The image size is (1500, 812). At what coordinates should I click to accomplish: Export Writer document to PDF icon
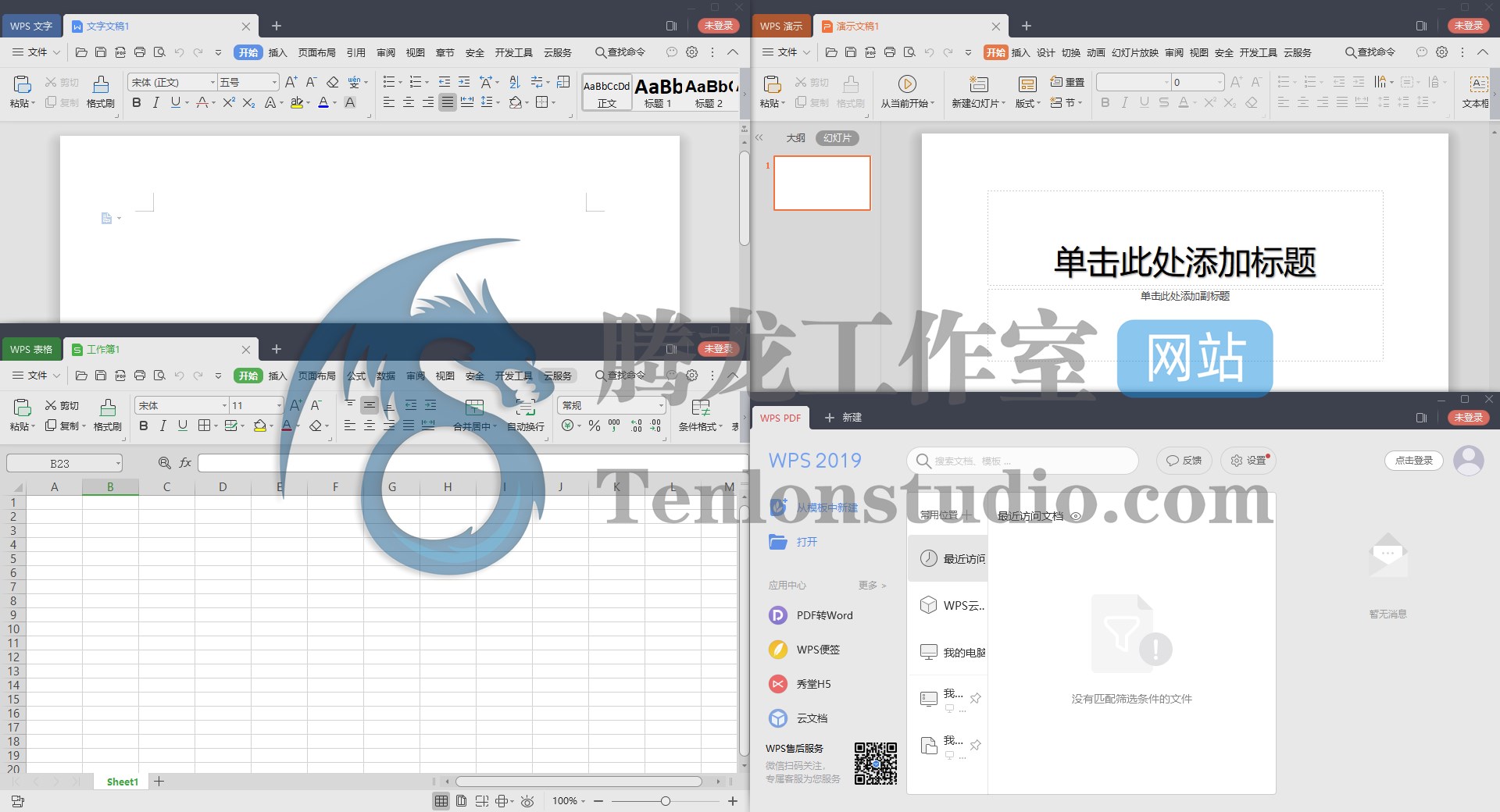(120, 52)
